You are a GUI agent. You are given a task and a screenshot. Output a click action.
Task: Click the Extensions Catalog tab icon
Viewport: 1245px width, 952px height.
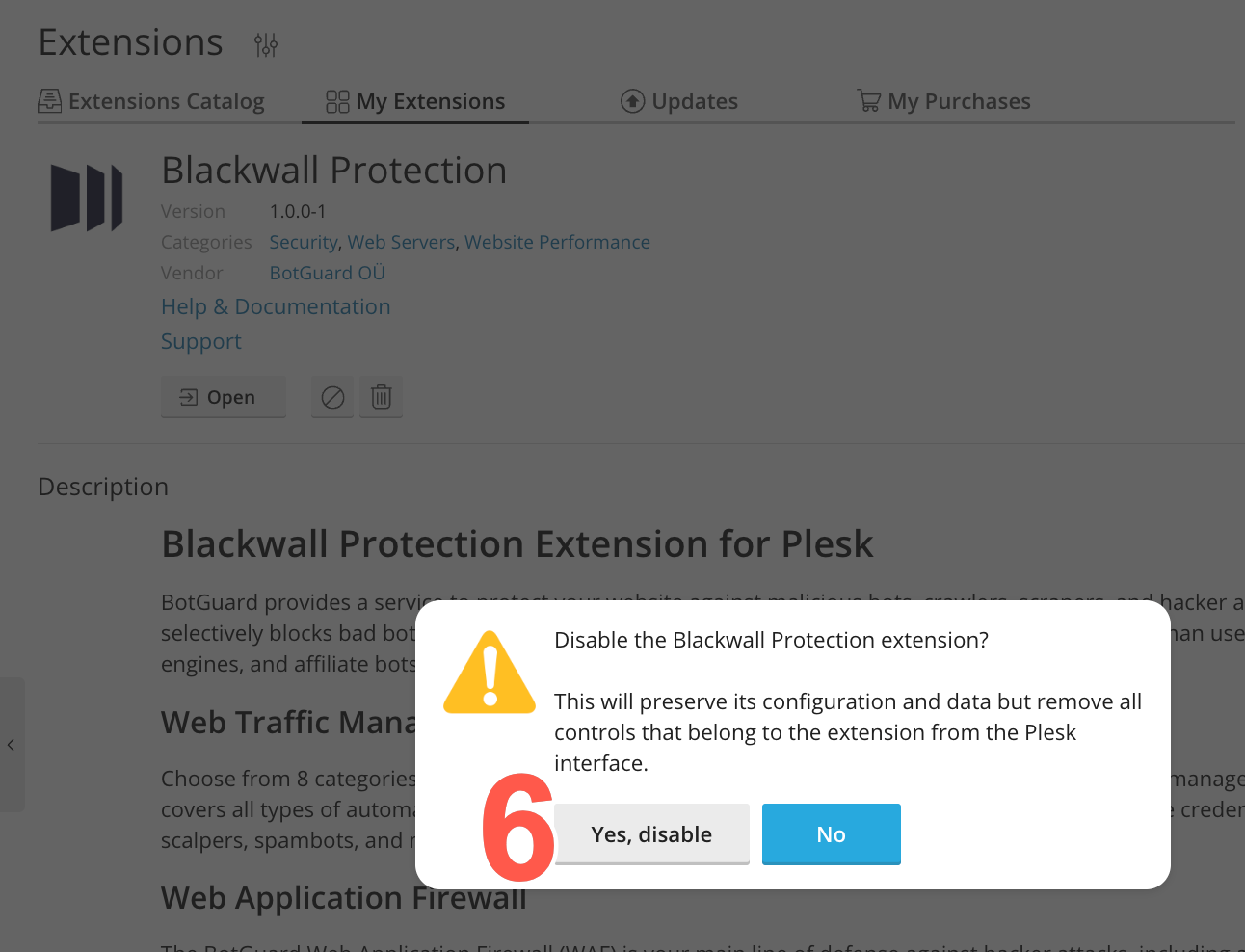pyautogui.click(x=50, y=101)
